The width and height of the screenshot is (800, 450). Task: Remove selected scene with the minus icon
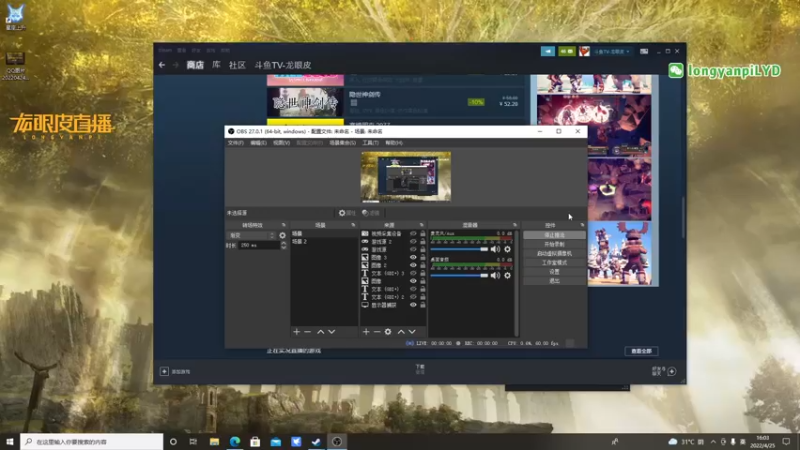pyautogui.click(x=308, y=332)
